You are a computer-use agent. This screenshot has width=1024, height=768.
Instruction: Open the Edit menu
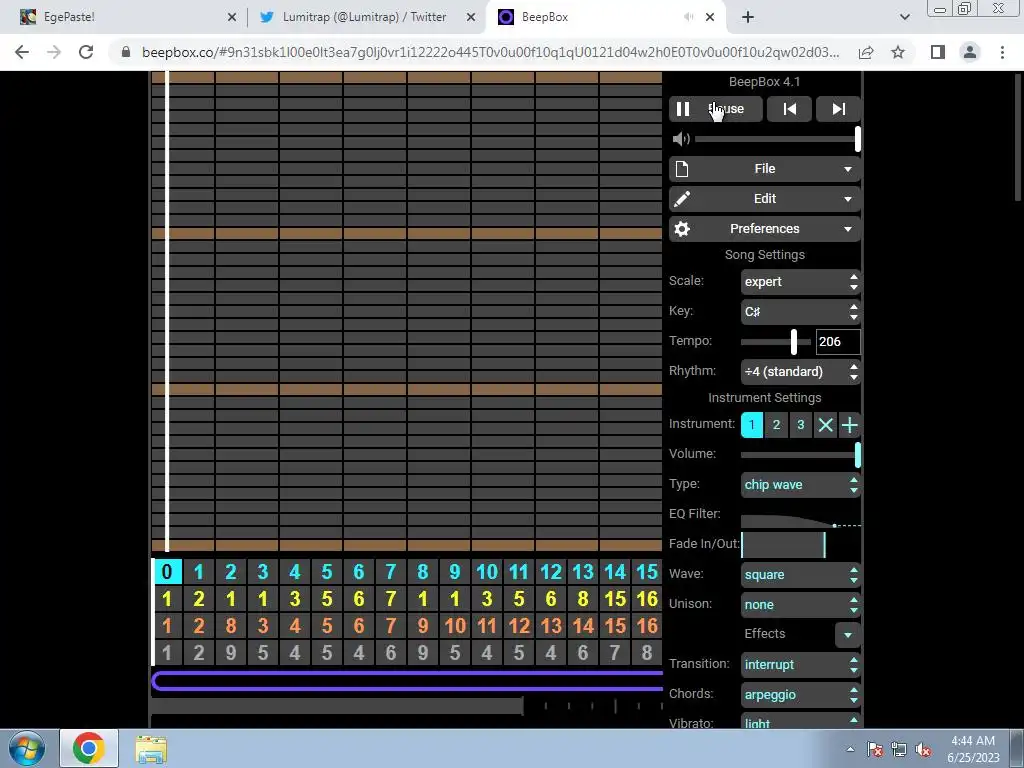pos(765,199)
